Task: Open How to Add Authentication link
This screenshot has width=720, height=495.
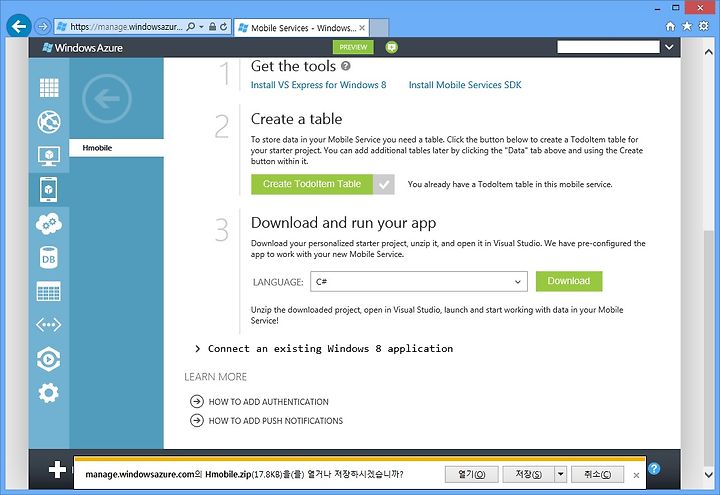Action: (269, 402)
